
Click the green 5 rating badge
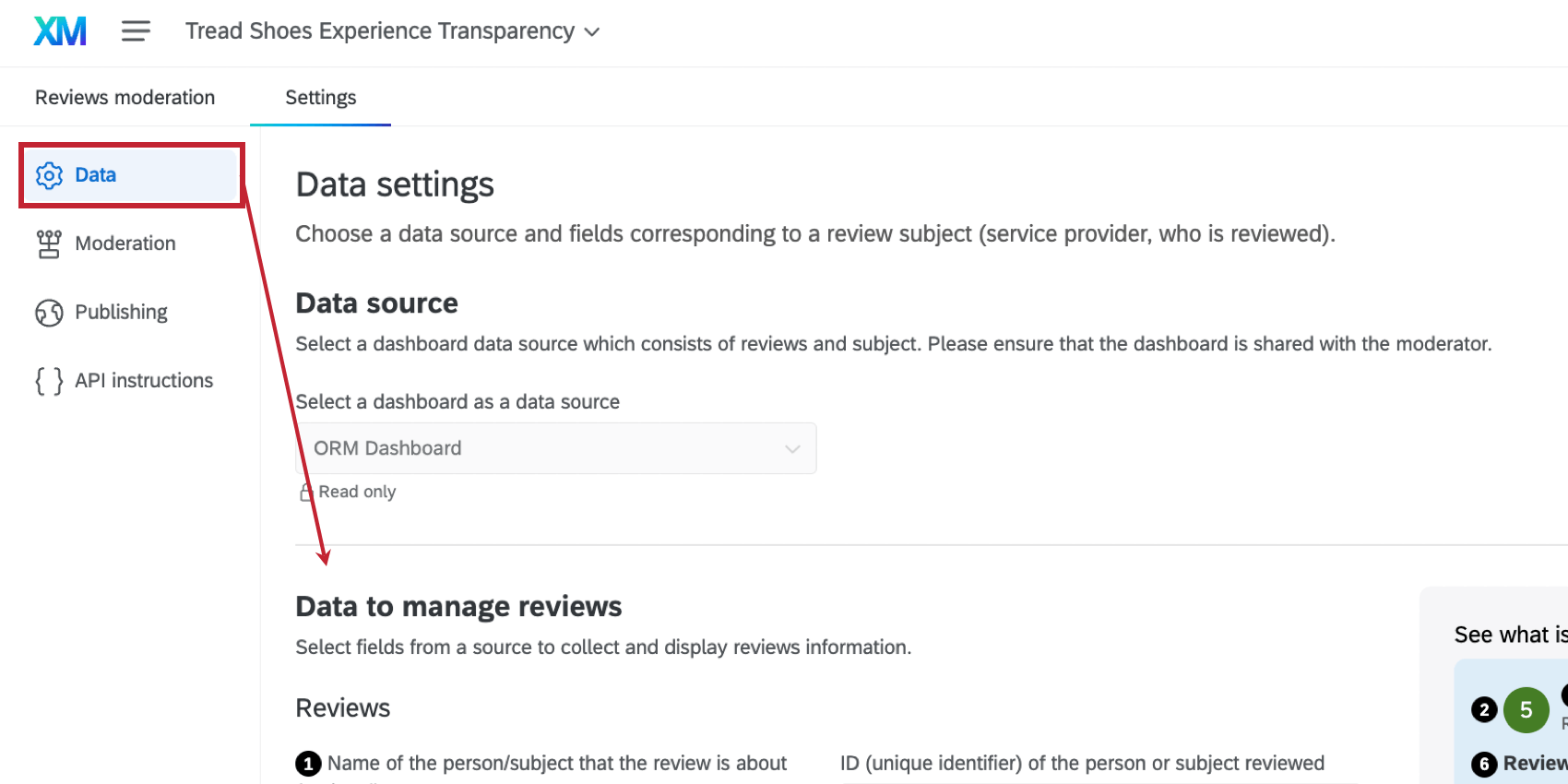tap(1526, 710)
